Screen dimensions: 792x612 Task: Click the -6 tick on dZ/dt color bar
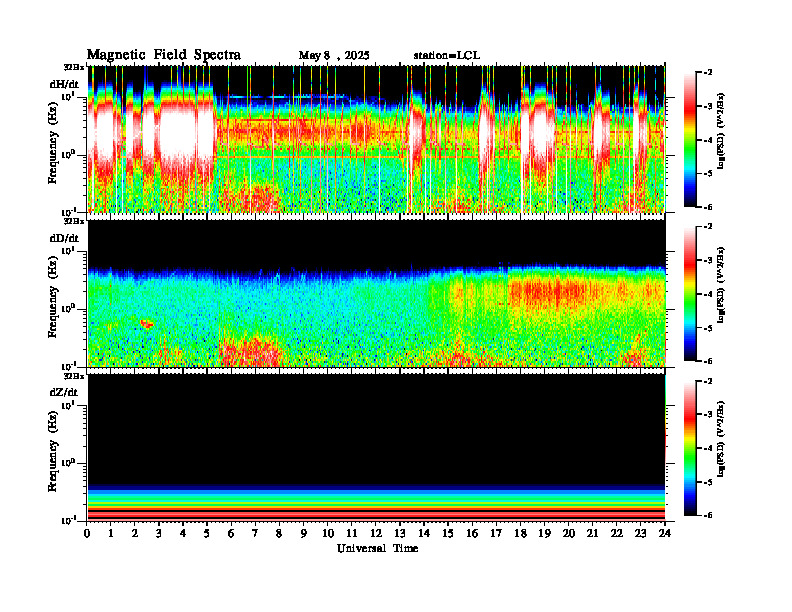tap(708, 515)
